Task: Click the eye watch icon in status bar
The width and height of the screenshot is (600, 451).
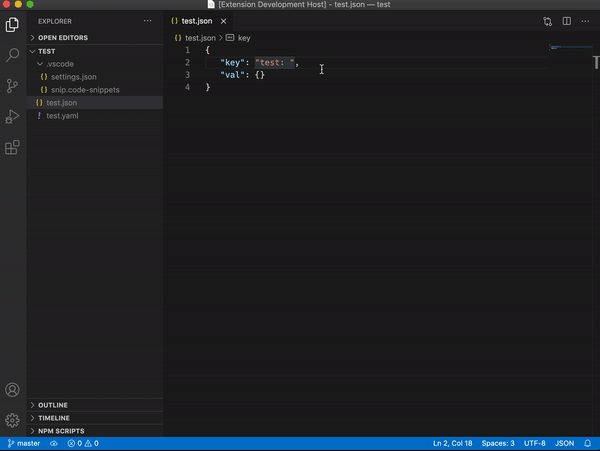Action: pos(54,443)
